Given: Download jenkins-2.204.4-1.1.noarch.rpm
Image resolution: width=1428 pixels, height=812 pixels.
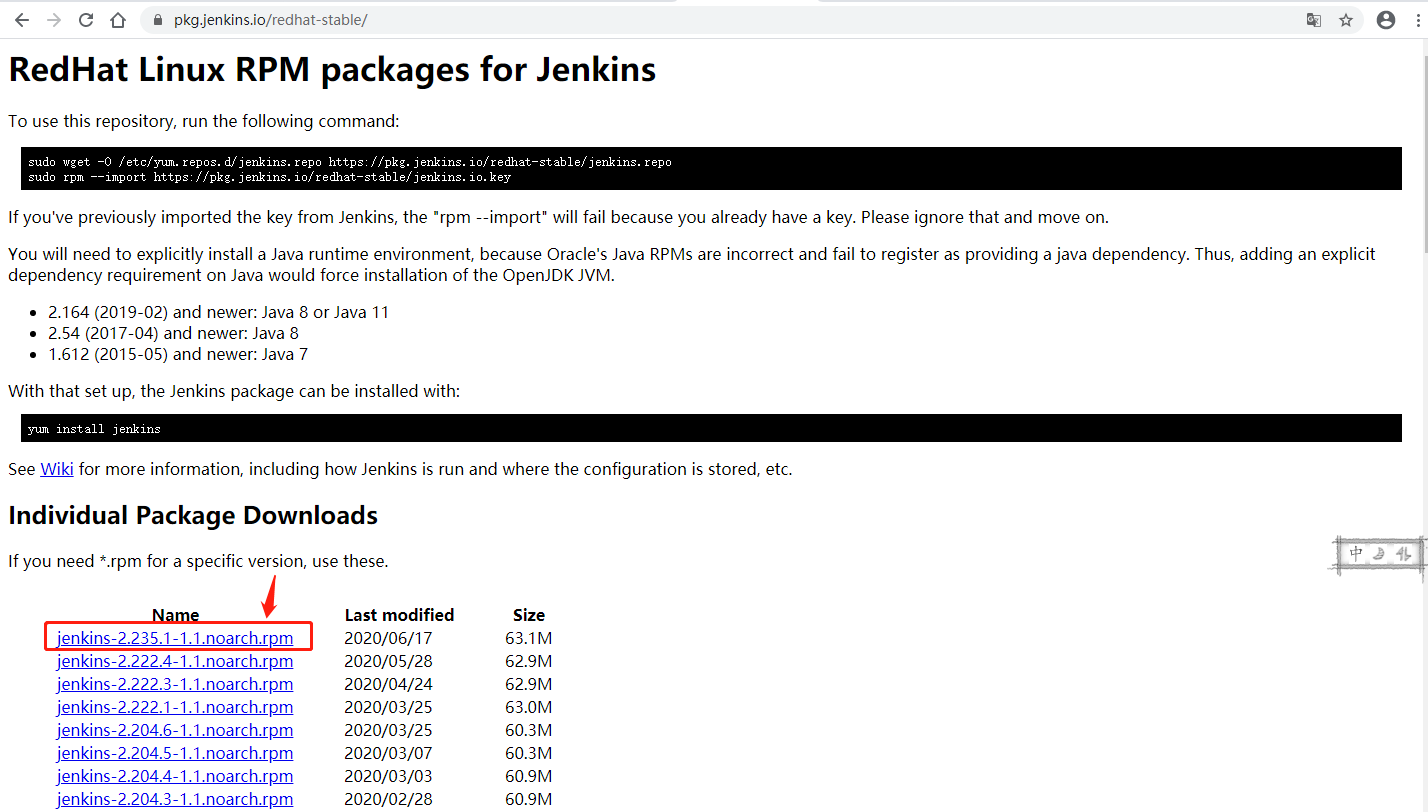Looking at the screenshot, I should (x=175, y=776).
